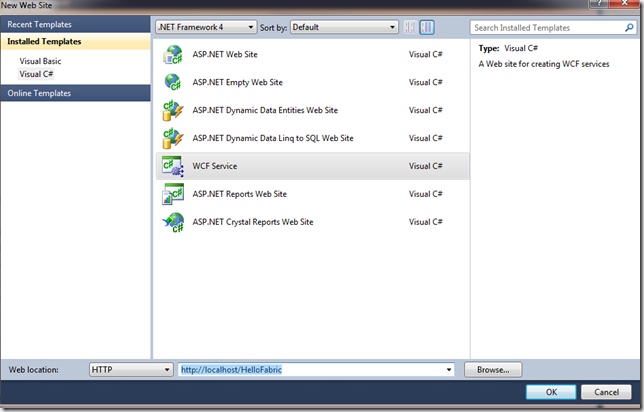This screenshot has width=644, height=412.
Task: Open the Sort by Default dropdown
Action: click(344, 27)
